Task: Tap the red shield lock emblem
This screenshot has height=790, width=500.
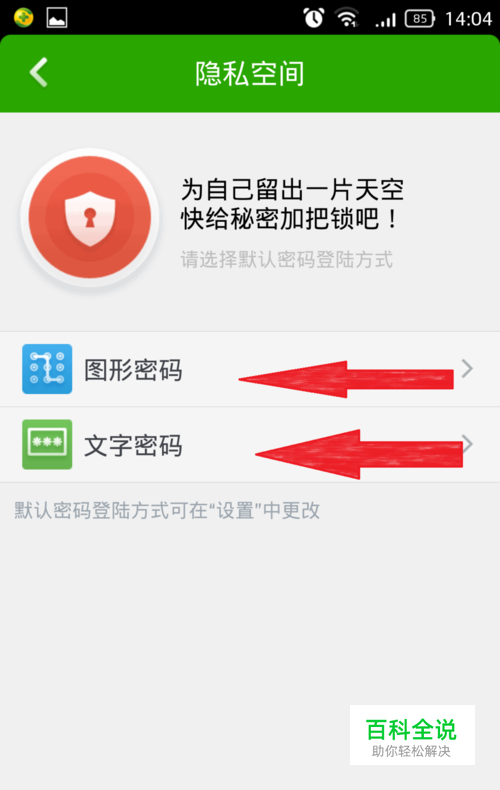Action: pos(90,218)
